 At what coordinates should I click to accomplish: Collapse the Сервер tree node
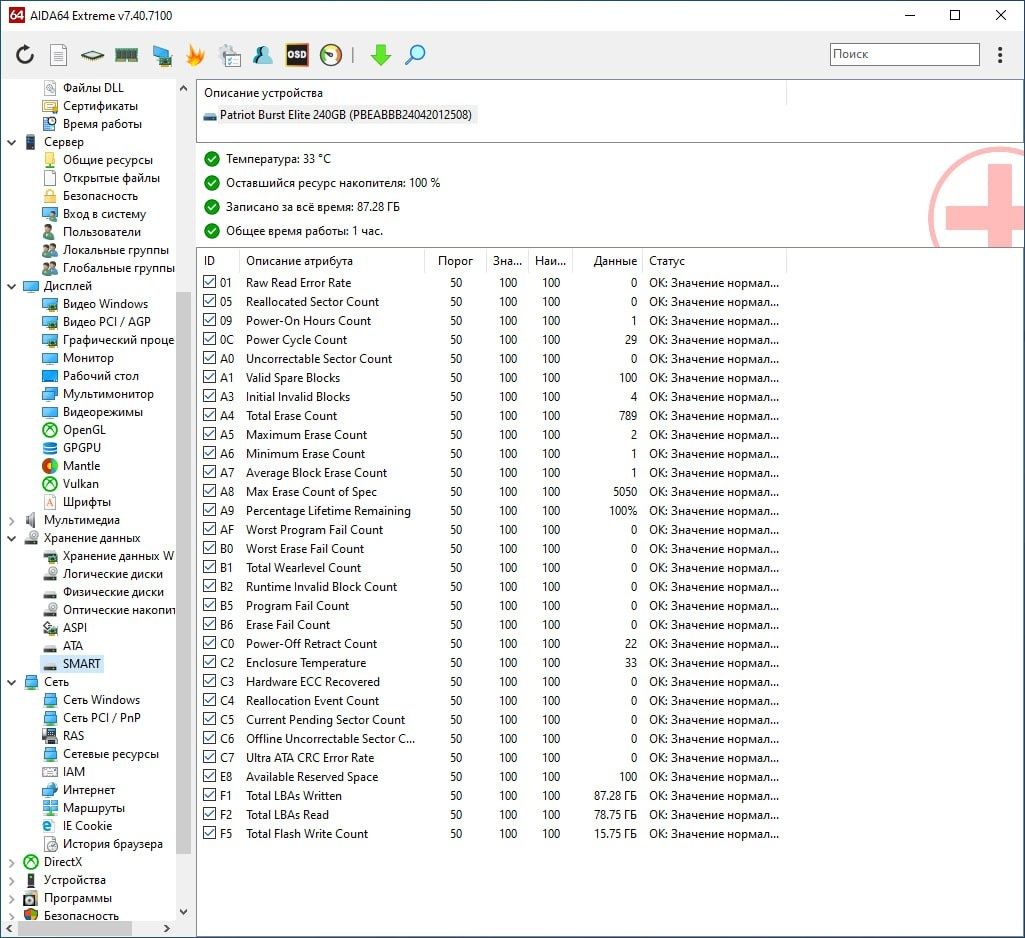[x=12, y=142]
